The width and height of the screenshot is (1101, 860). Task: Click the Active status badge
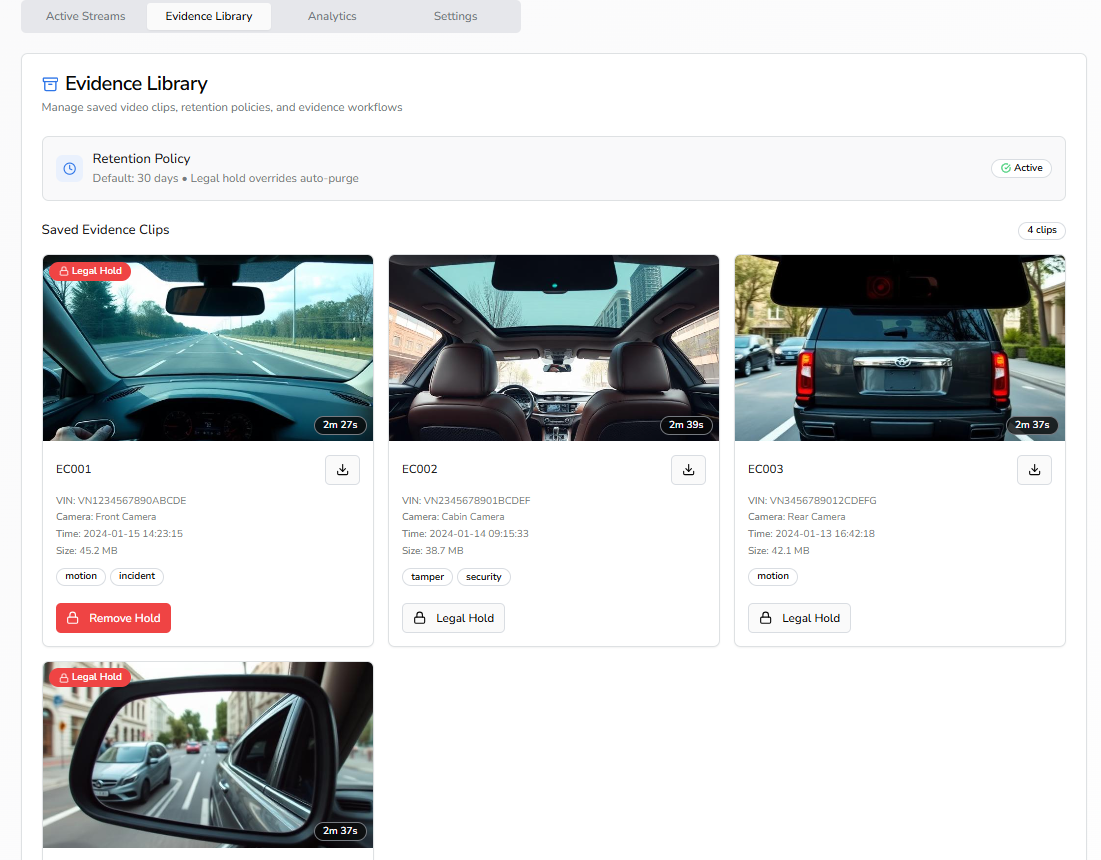(x=1021, y=168)
